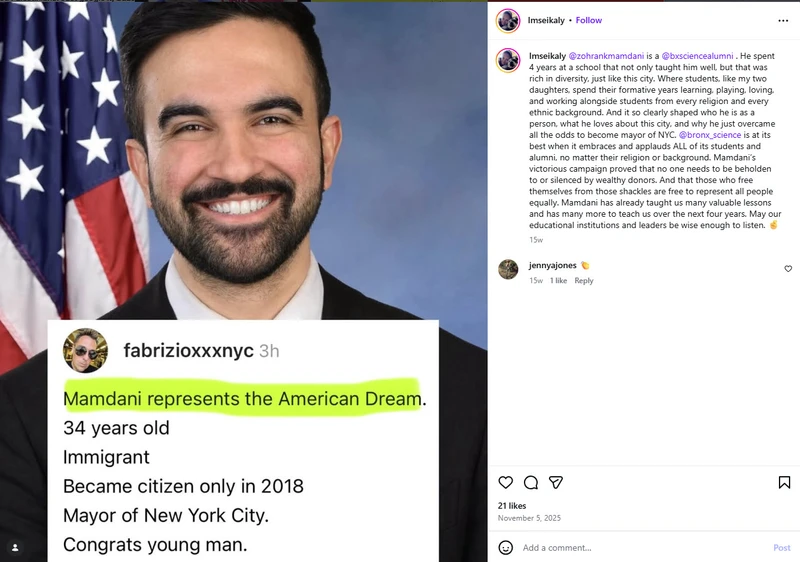Reply to jennyajones comment
The width and height of the screenshot is (800, 562).
pos(584,280)
